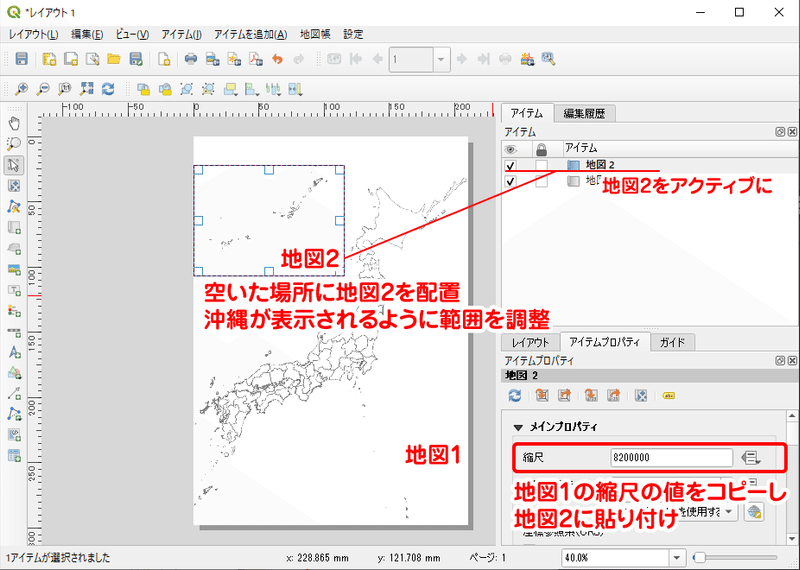Create a new layout from the toolbar
The width and height of the screenshot is (800, 570).
pyautogui.click(x=49, y=59)
